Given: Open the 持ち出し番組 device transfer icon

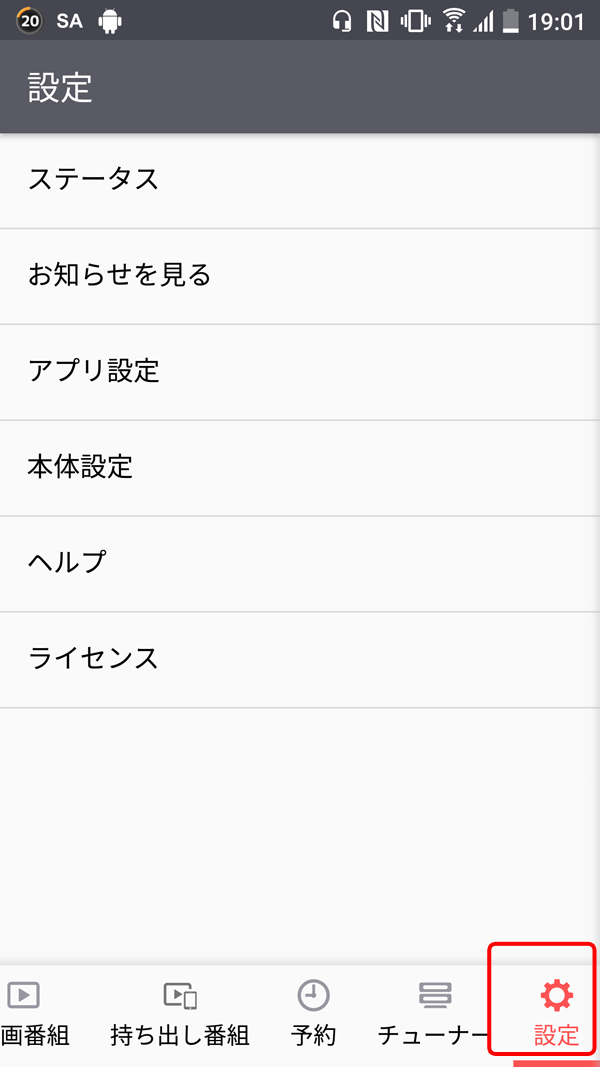Looking at the screenshot, I should pos(180,996).
